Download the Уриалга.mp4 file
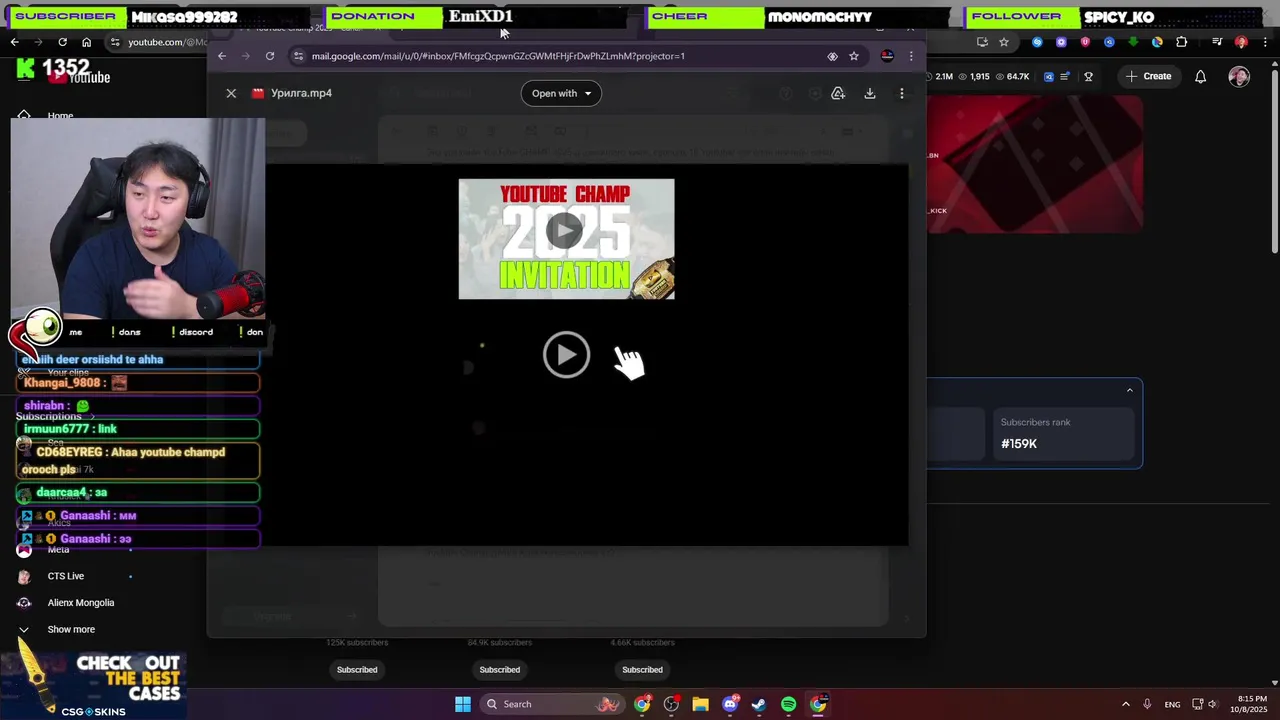Screen dimensions: 1280x720 (870, 93)
